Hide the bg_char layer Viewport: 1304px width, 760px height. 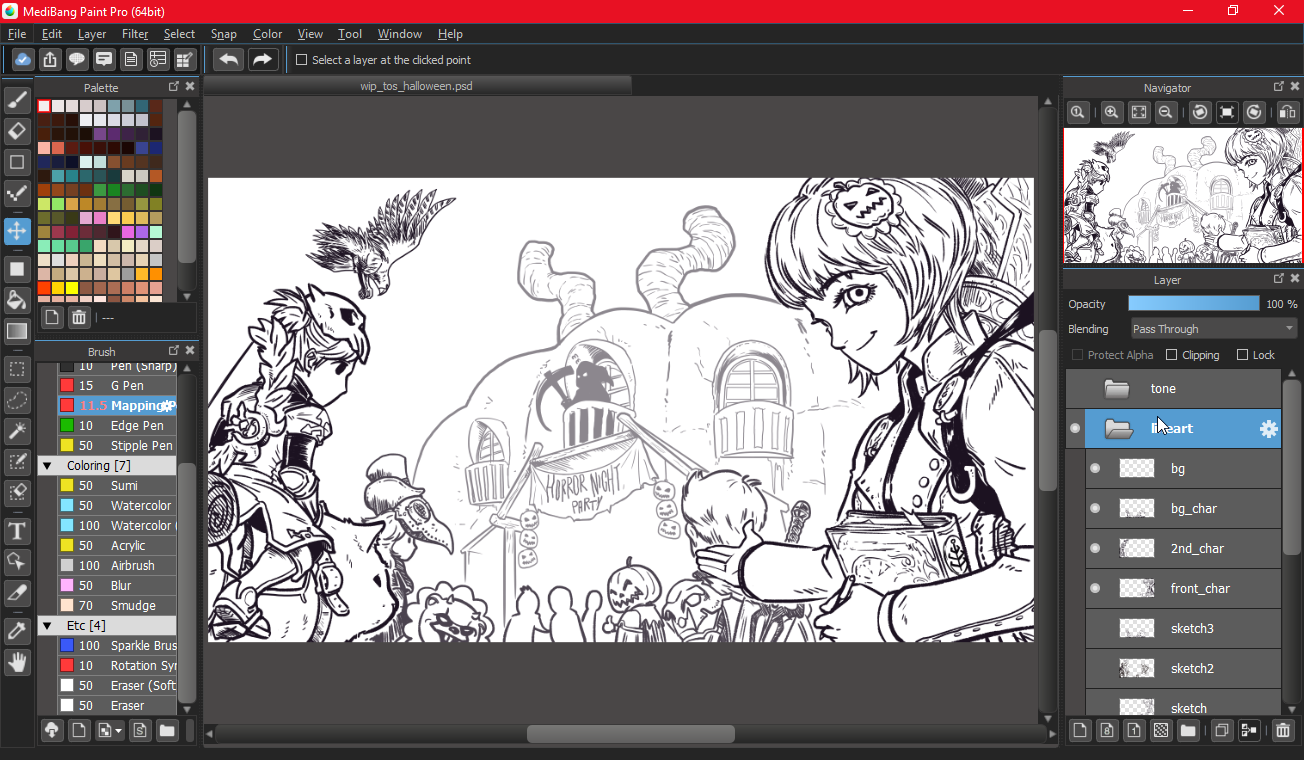point(1095,508)
